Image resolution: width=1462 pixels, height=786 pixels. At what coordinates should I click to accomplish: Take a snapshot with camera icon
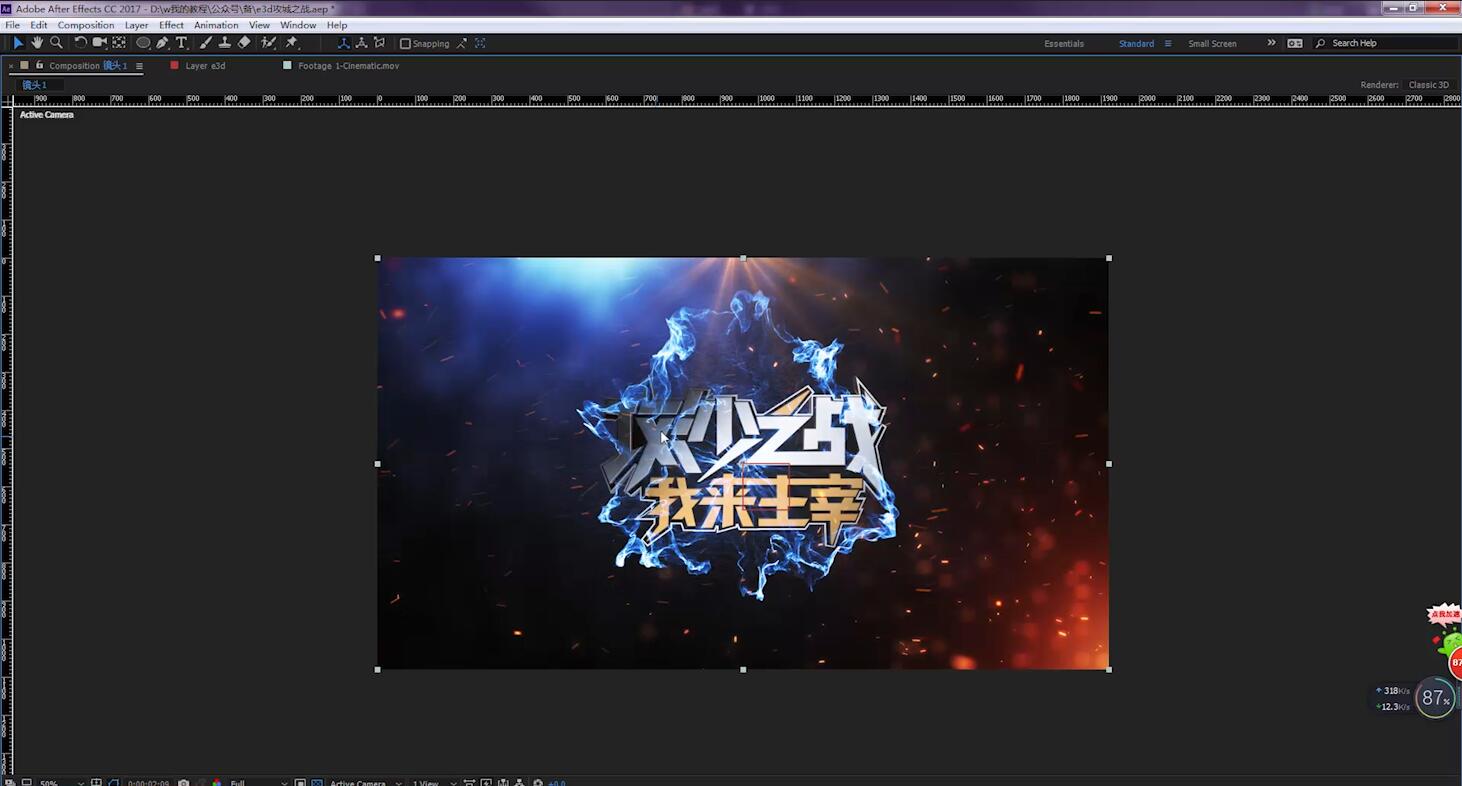click(183, 783)
